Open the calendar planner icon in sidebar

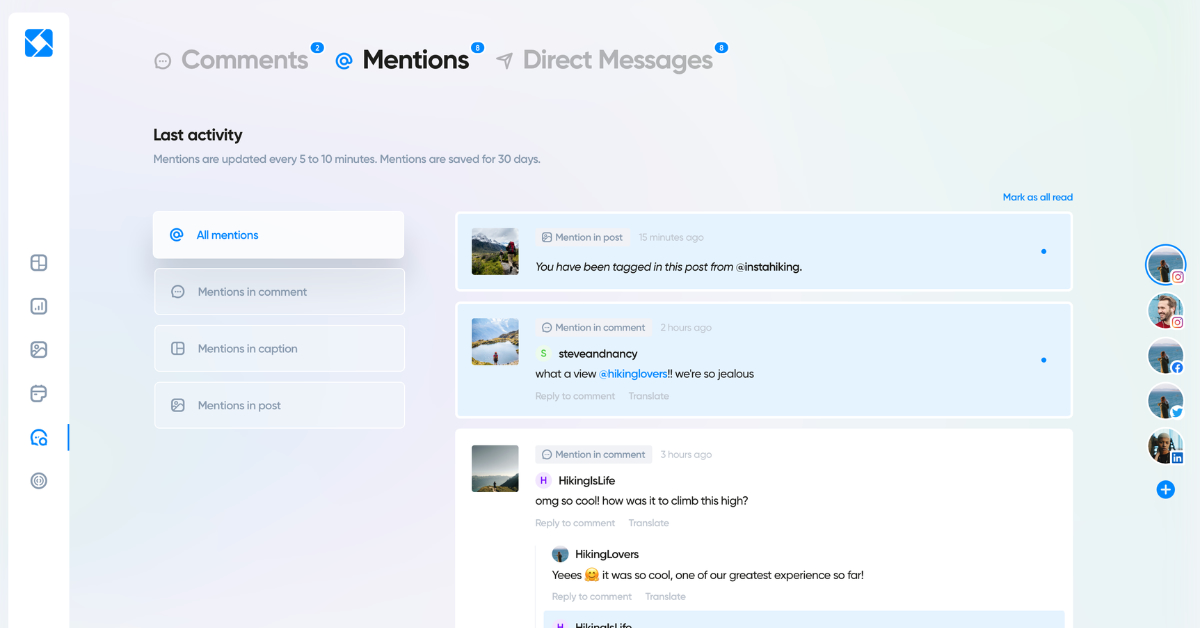39,393
